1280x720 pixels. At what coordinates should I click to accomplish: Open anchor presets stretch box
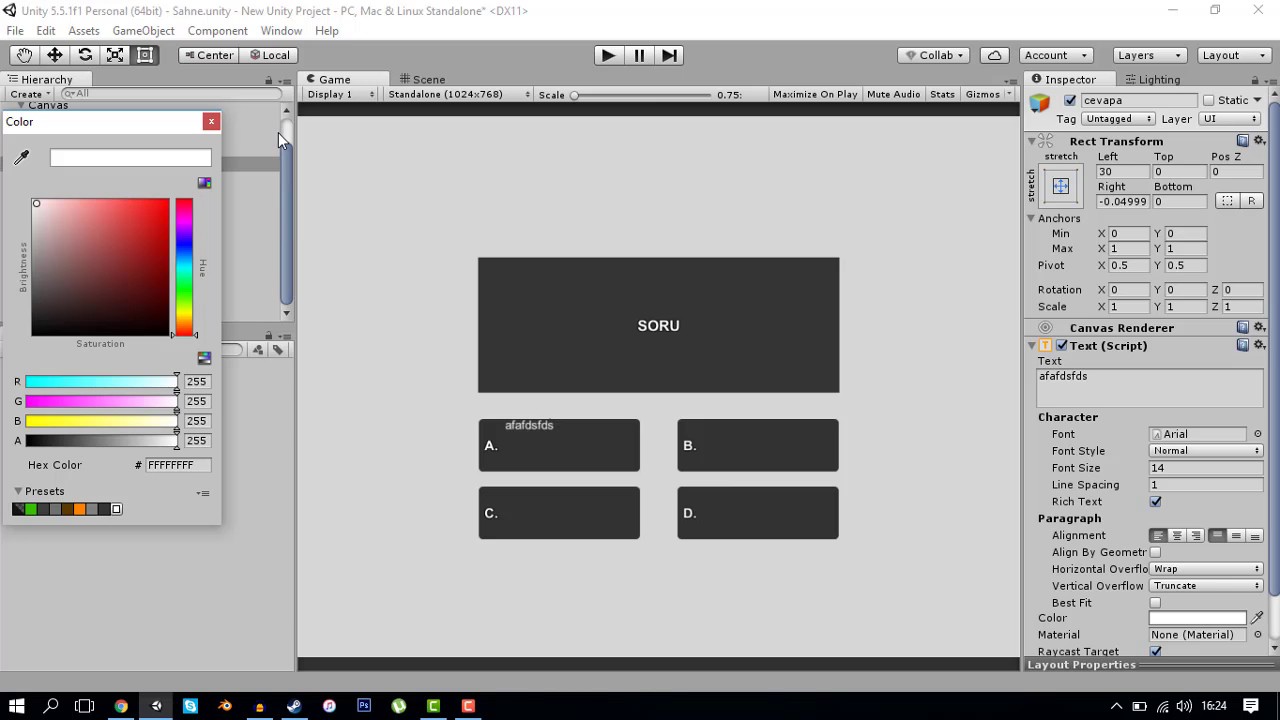click(x=1061, y=186)
